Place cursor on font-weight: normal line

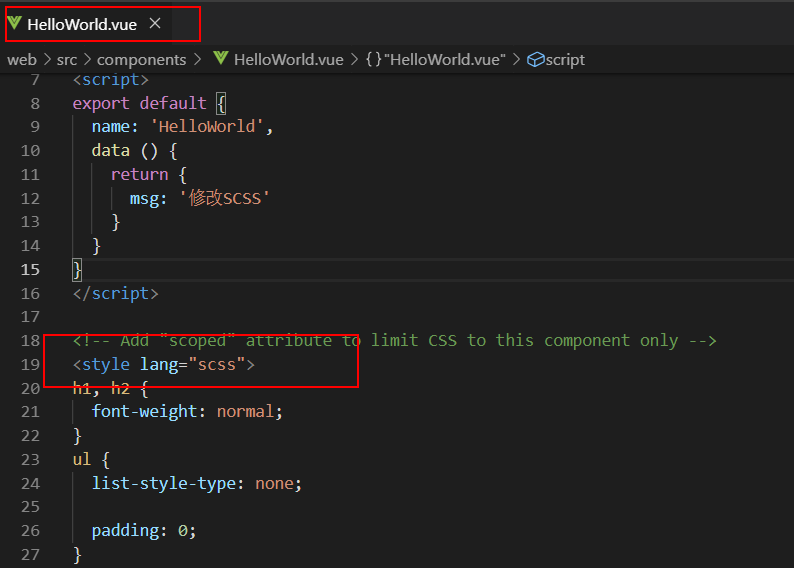tap(187, 412)
